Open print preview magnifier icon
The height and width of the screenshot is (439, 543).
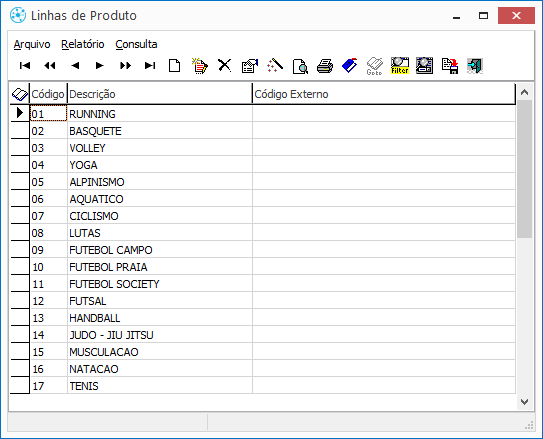coord(300,66)
